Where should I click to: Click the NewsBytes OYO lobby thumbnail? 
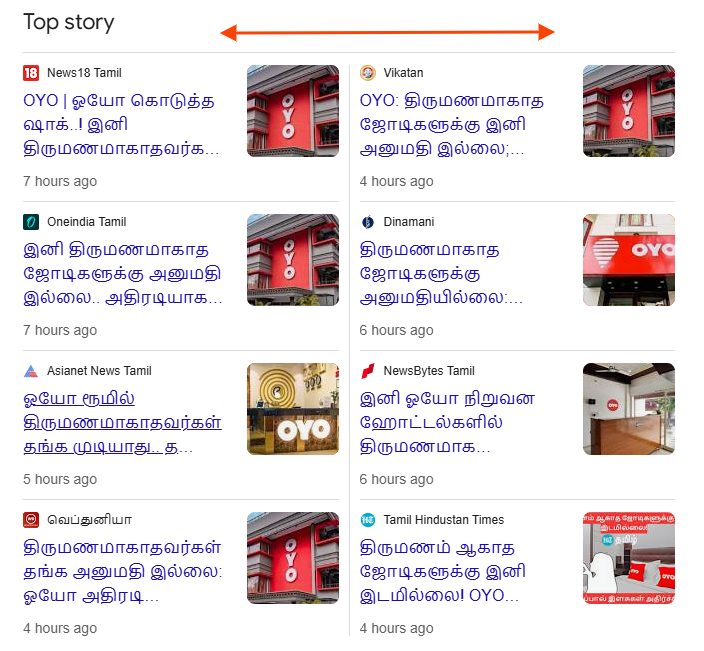click(x=629, y=409)
